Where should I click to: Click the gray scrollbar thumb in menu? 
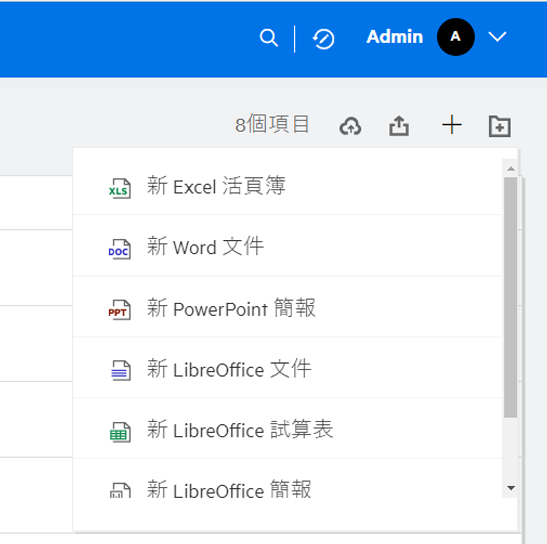[511, 297]
